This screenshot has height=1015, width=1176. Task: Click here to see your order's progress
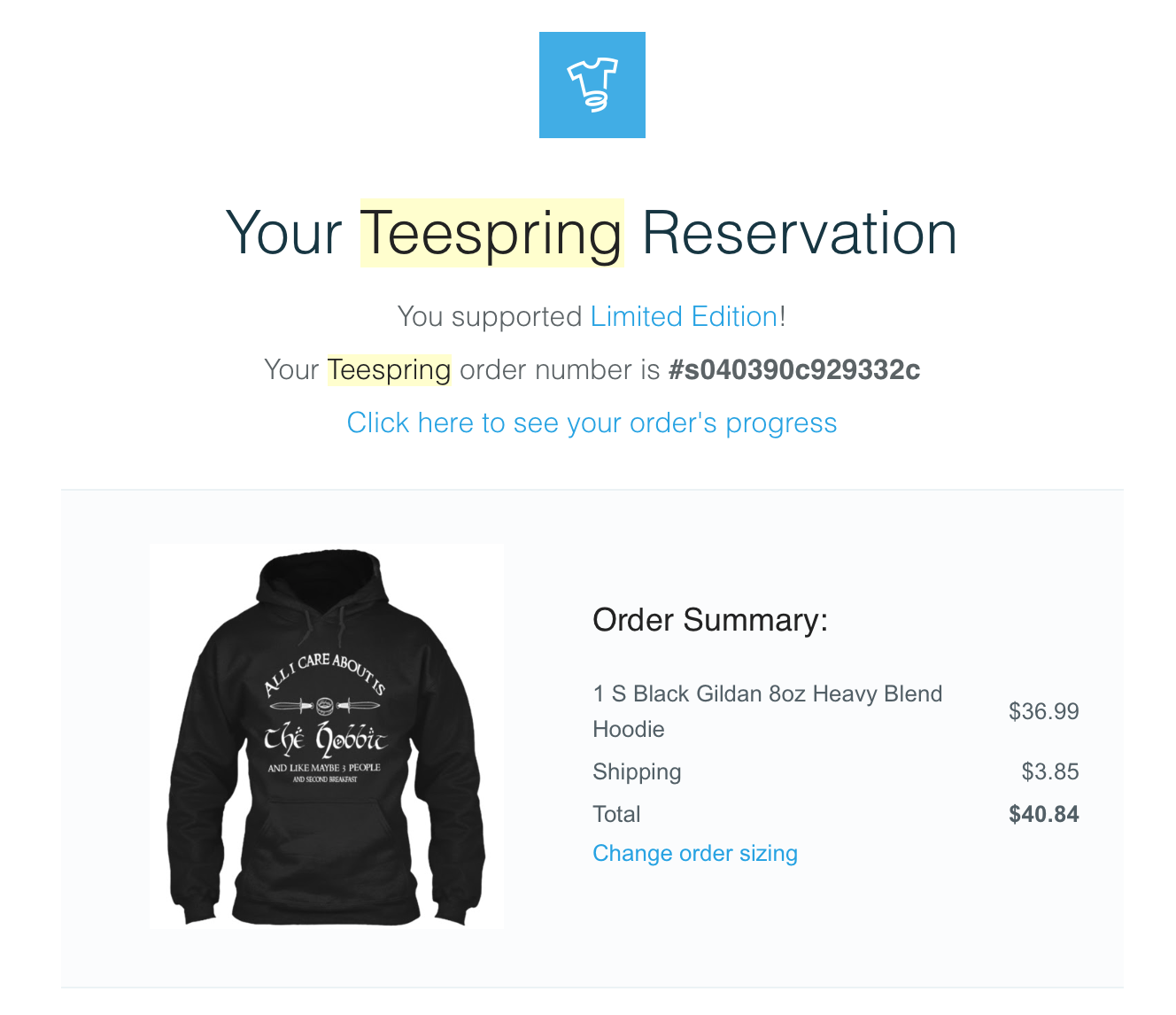click(592, 423)
